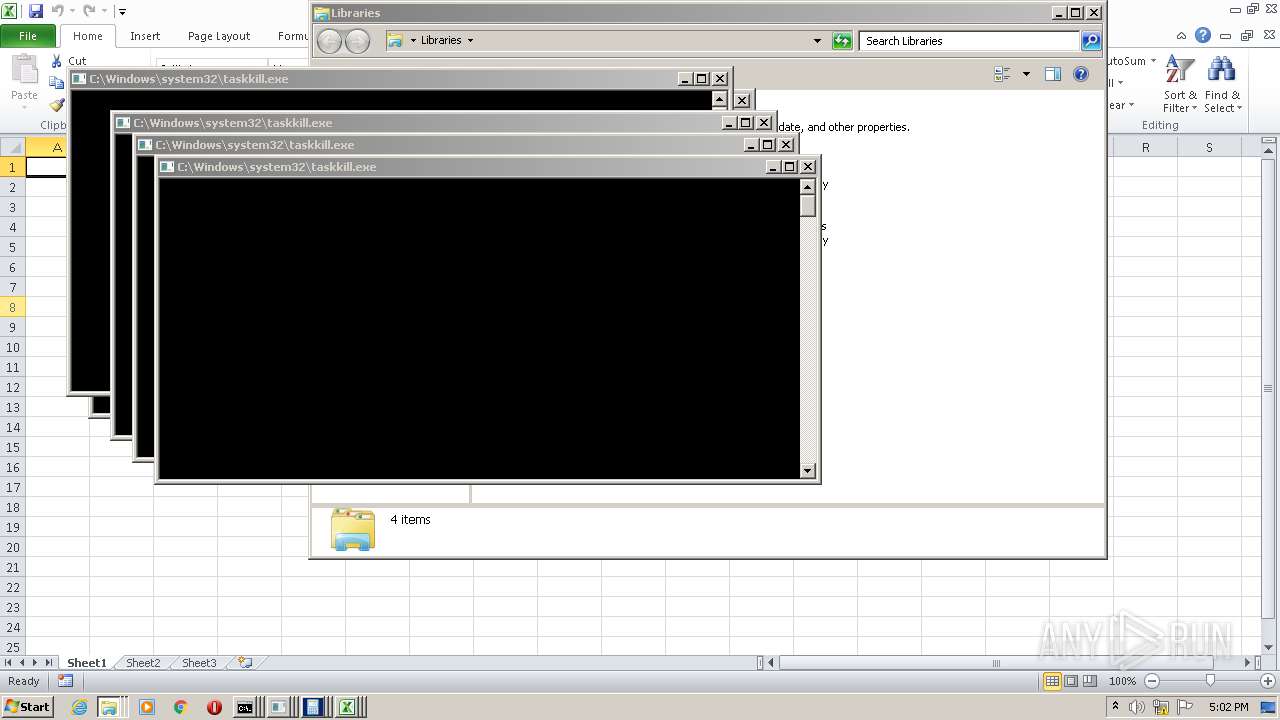Select column R header in Excel

(x=1145, y=147)
